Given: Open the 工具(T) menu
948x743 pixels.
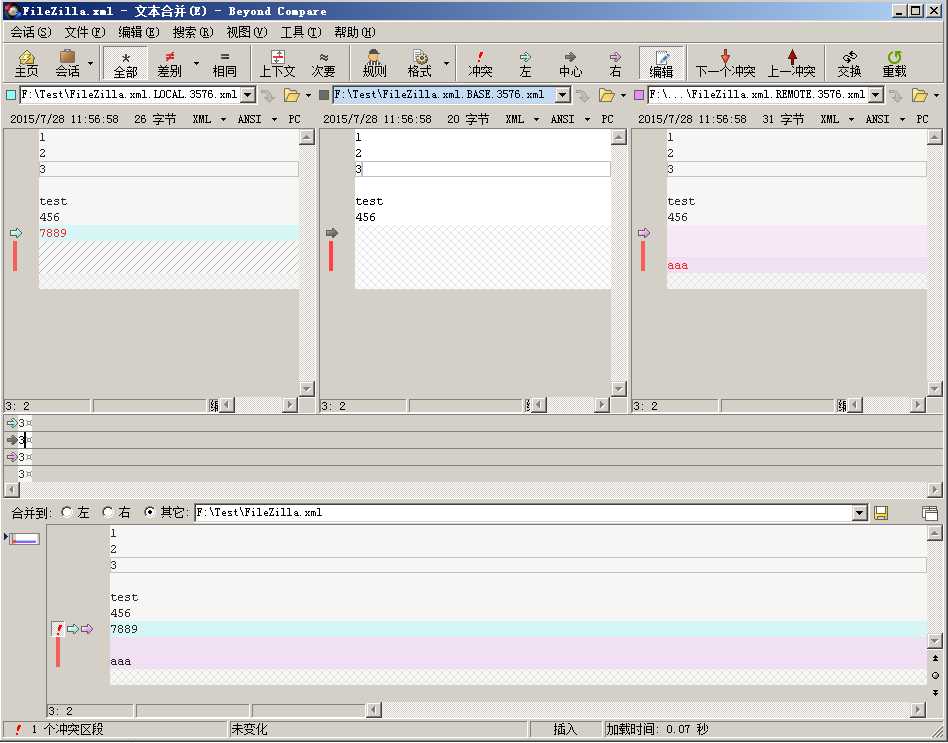Looking at the screenshot, I should point(300,32).
